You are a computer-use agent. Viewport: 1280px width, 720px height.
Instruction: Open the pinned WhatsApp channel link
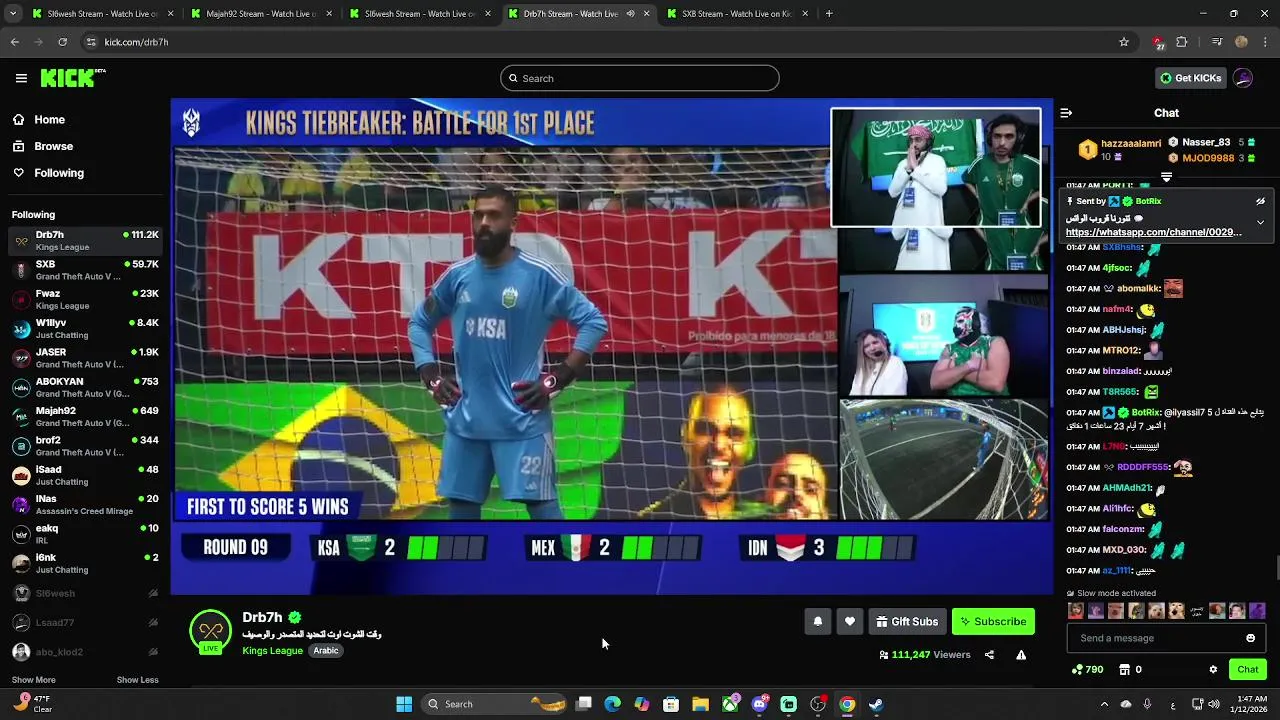[1154, 232]
